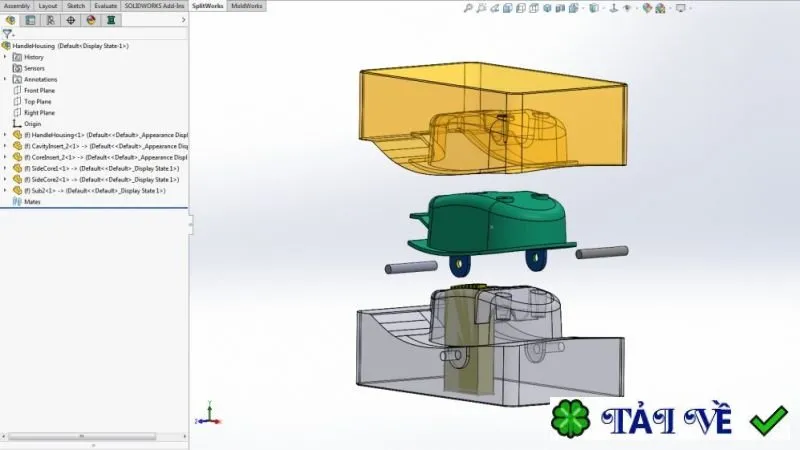Click the Previous View icon
The height and width of the screenshot is (450, 800).
[494, 8]
